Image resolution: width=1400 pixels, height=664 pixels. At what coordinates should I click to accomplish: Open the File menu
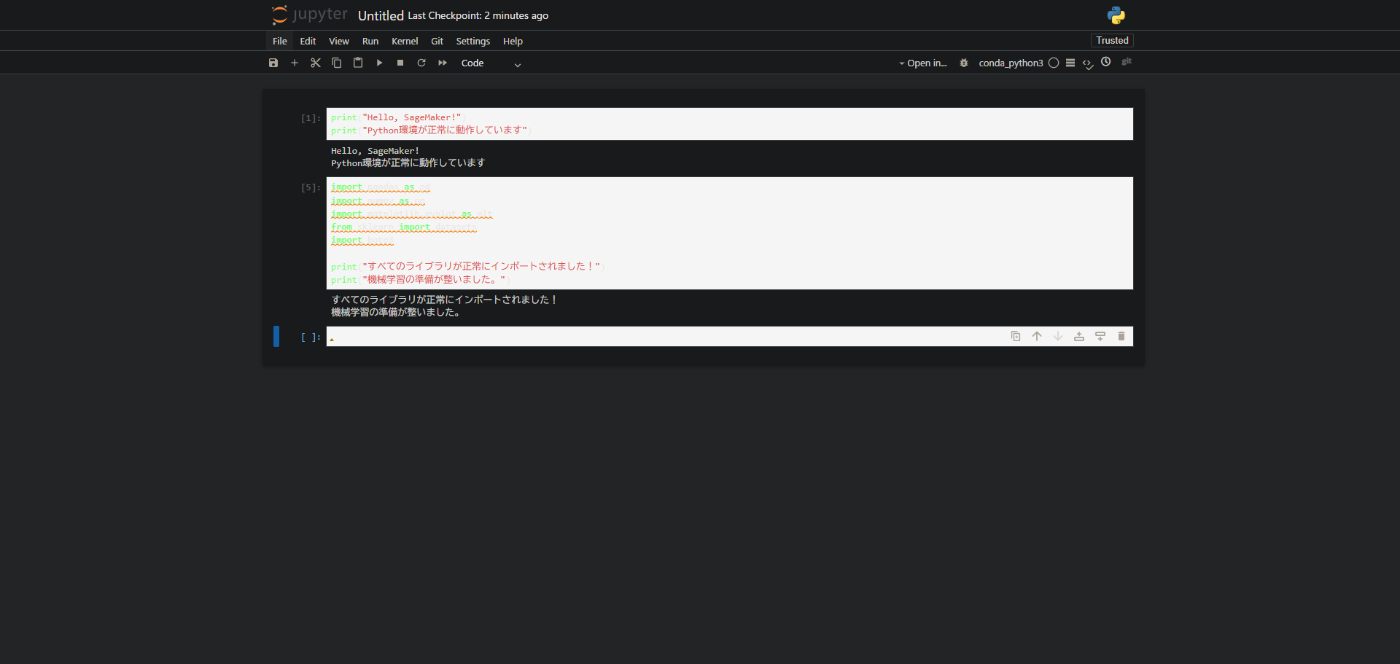tap(280, 41)
